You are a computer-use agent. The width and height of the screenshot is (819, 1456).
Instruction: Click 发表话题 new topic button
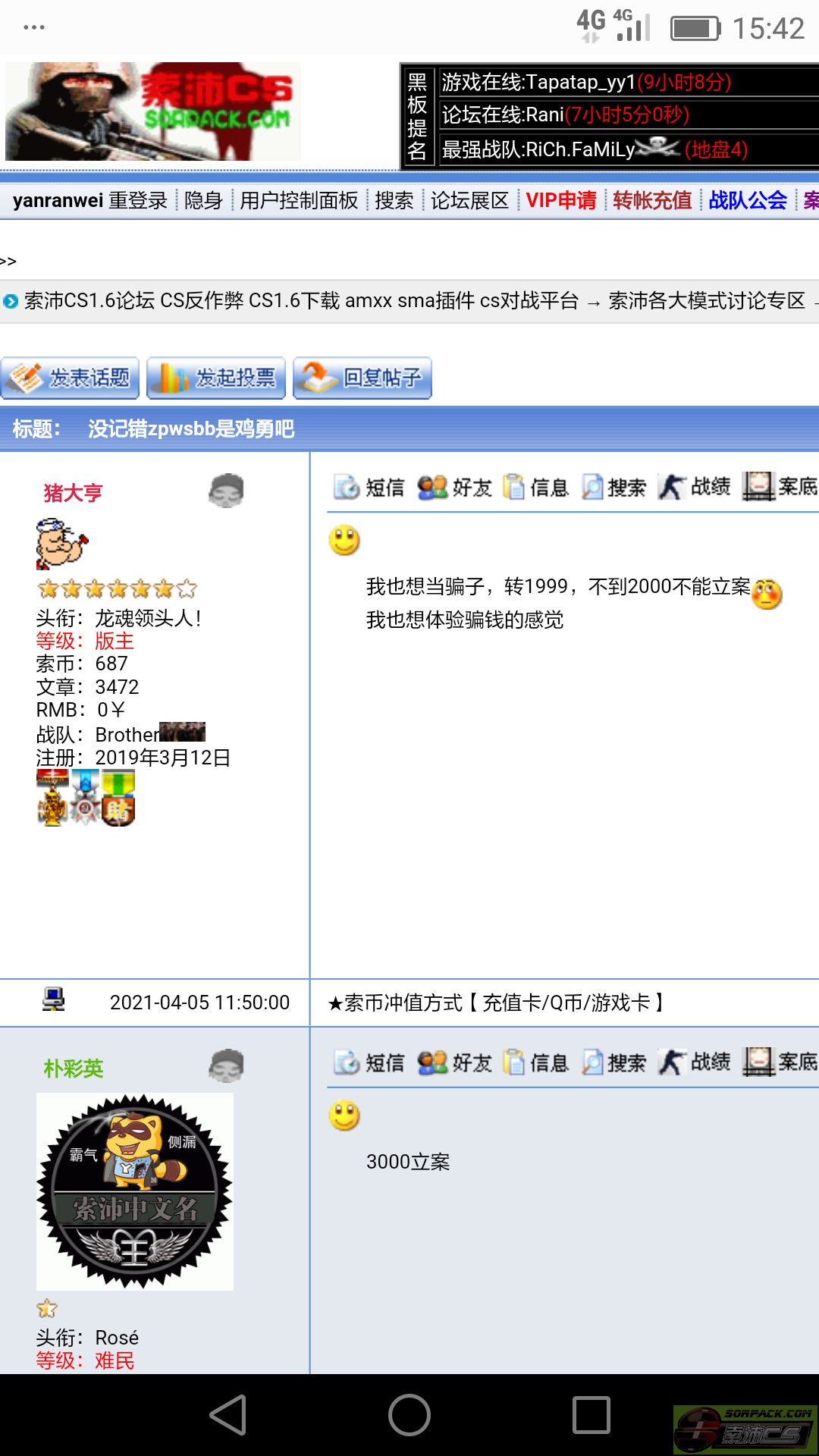70,378
